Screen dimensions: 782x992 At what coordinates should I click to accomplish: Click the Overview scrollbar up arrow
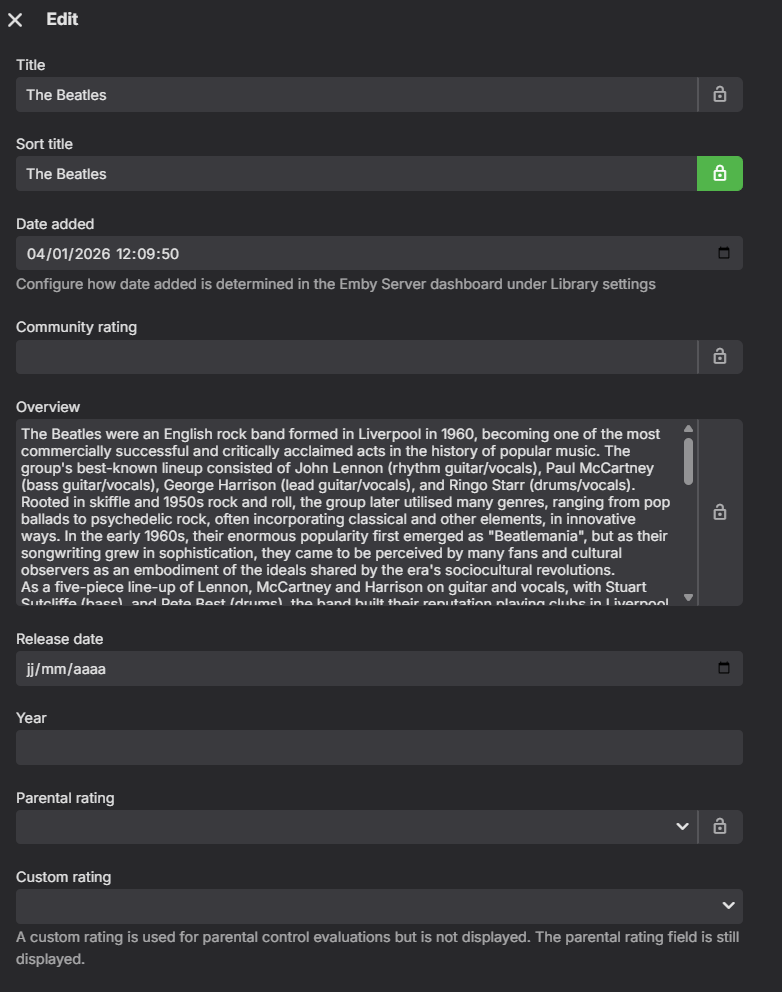688,429
